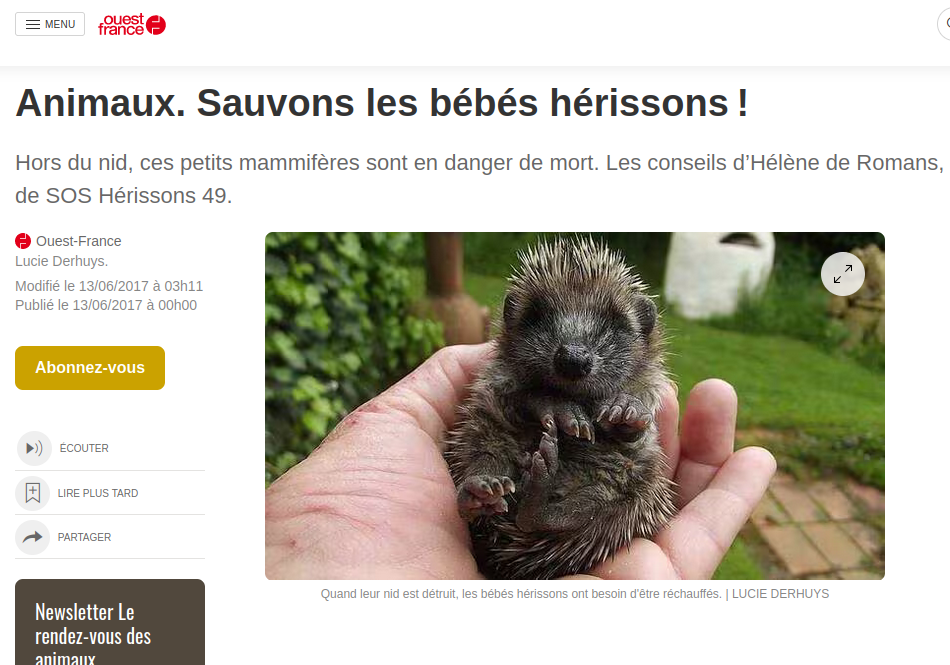Click the Ouest-France source name under the subtitle
The image size is (950, 665).
79,241
